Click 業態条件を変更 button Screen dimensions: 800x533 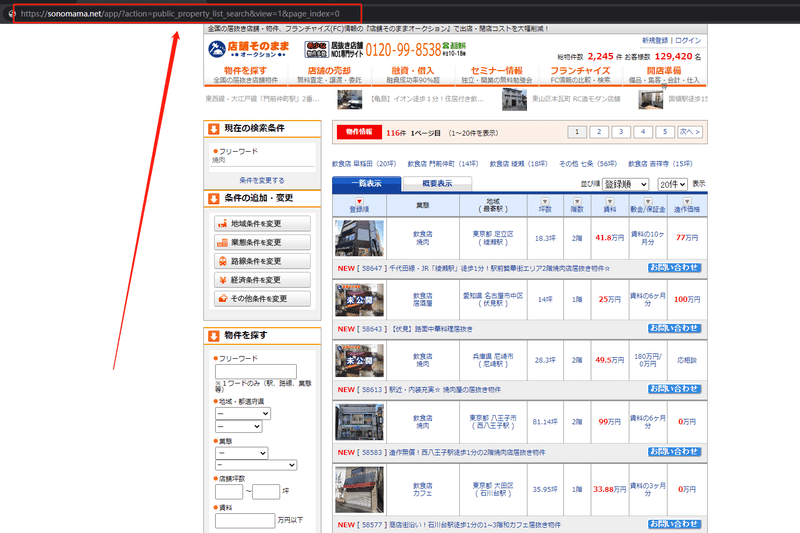pyautogui.click(x=262, y=243)
